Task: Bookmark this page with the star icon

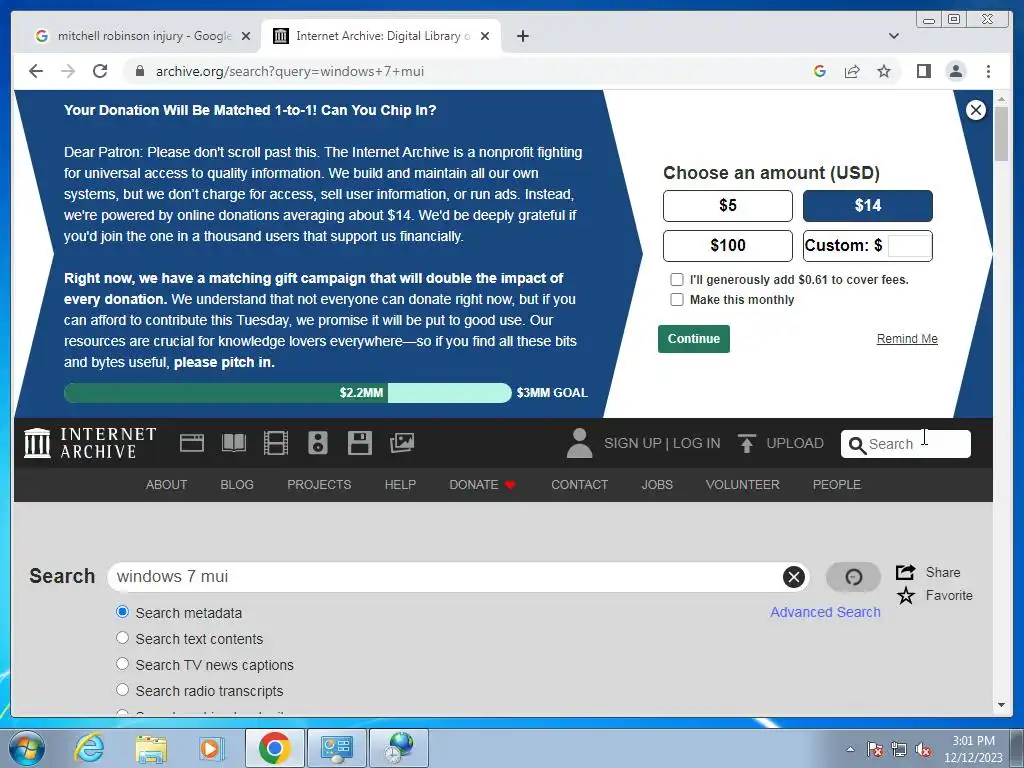Action: tap(884, 71)
